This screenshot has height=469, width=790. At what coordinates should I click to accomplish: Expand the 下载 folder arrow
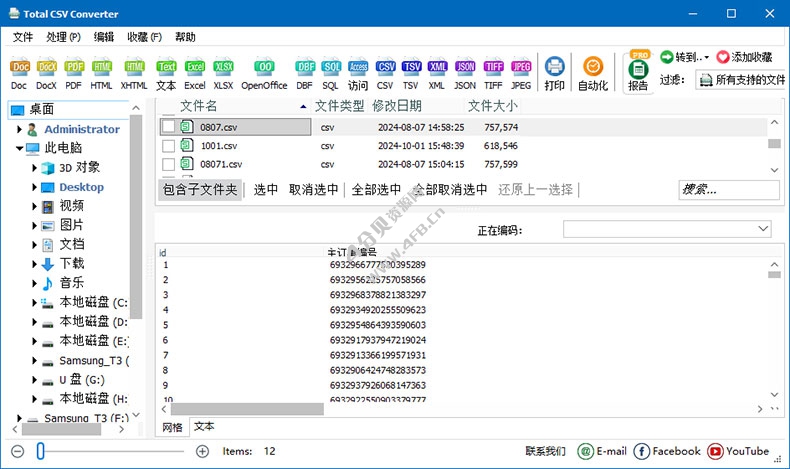(x=34, y=263)
